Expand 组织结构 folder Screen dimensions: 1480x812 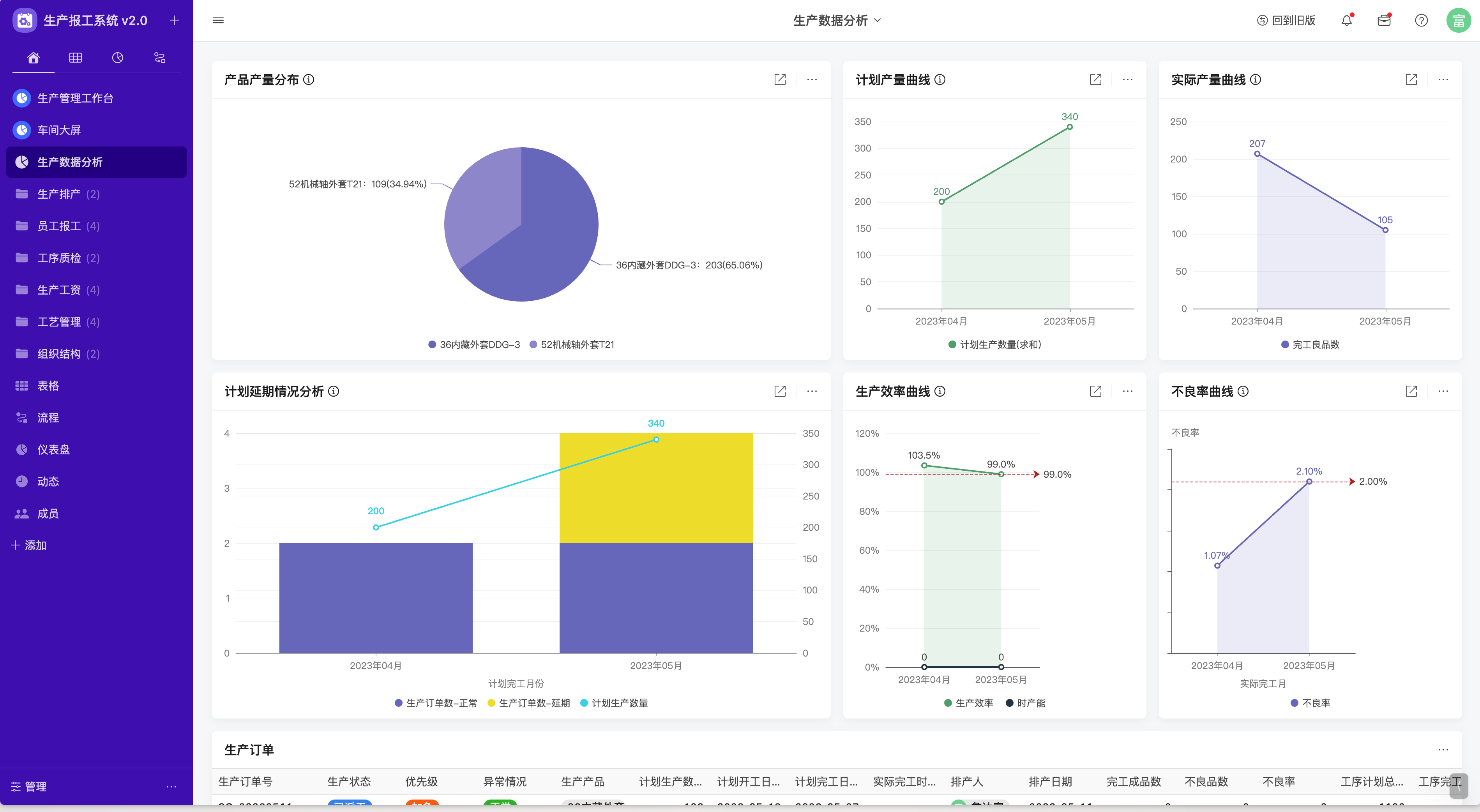pyautogui.click(x=97, y=353)
